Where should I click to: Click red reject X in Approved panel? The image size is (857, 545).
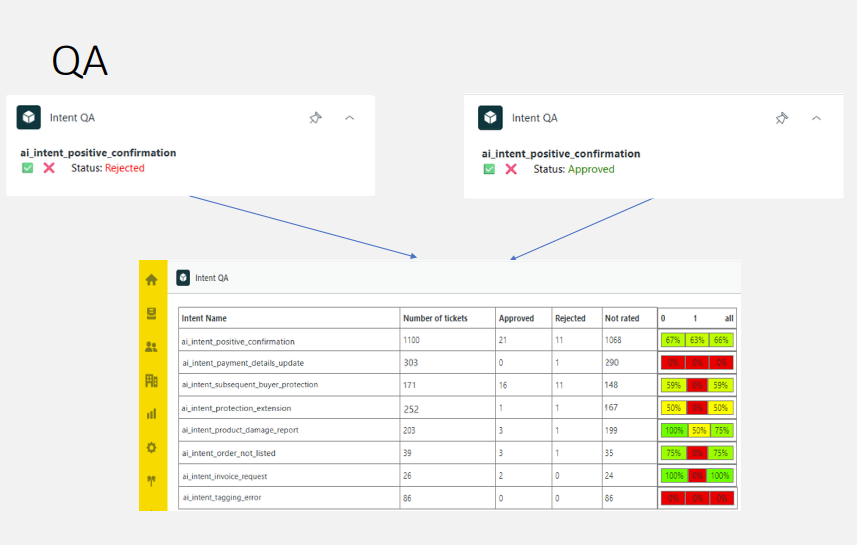[x=511, y=169]
